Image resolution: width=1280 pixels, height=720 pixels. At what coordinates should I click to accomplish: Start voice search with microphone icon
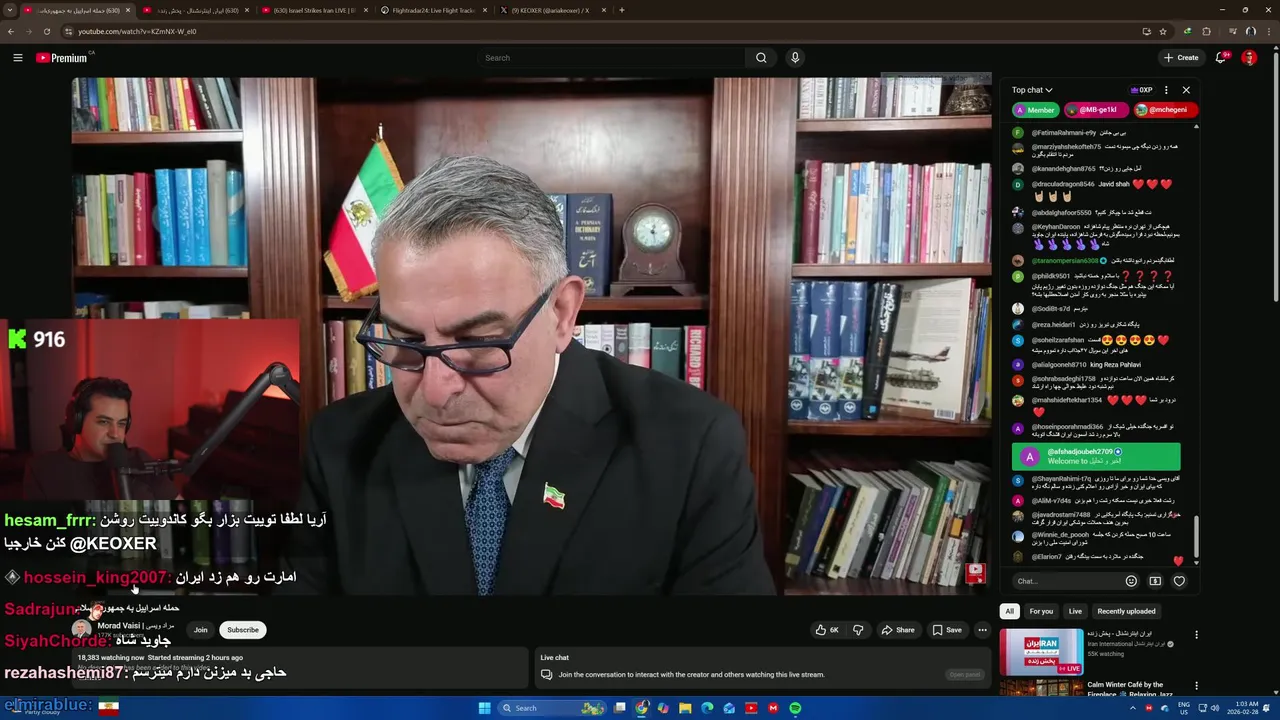pyautogui.click(x=795, y=58)
